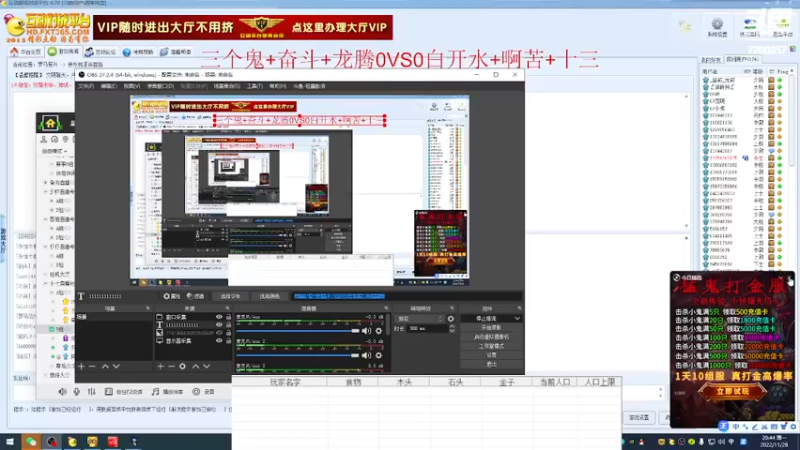
Task: Switch to 直播频道 tab
Action: click(176, 52)
